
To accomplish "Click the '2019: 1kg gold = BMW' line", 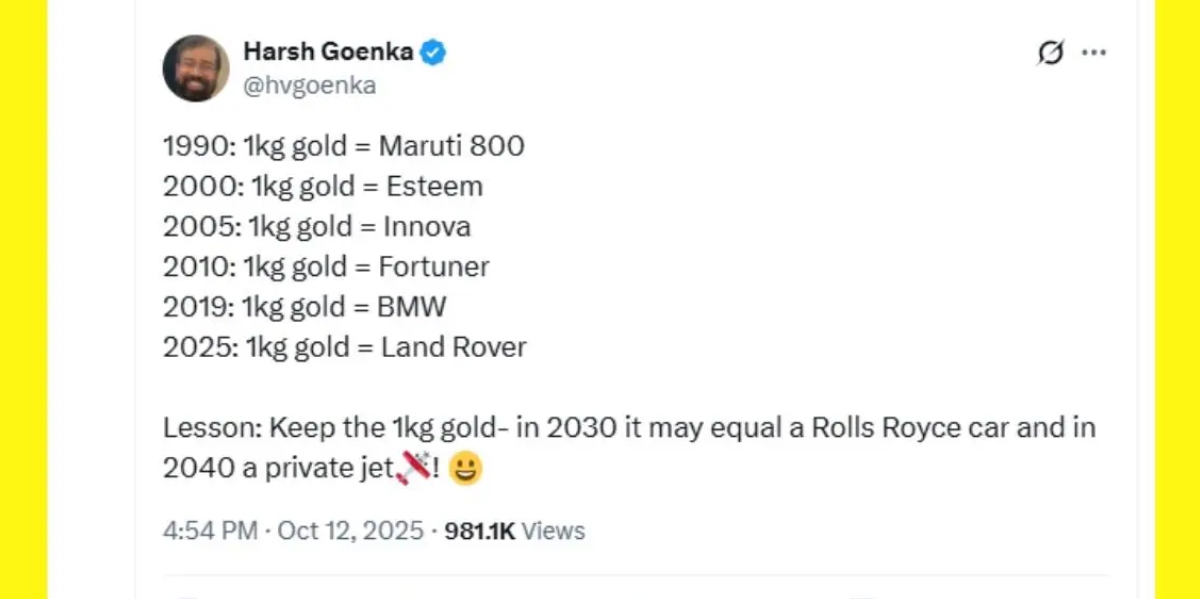I will point(304,307).
